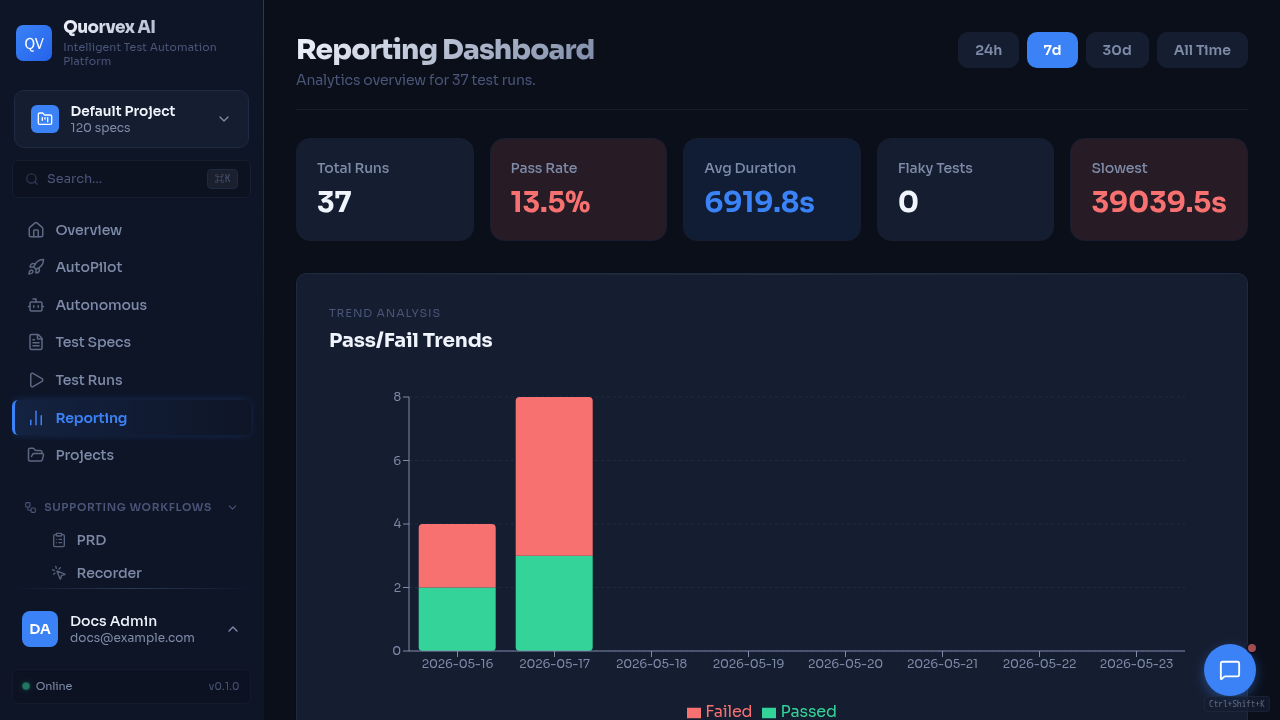The image size is (1280, 720).
Task: Expand the Docs Admin account menu chevron
Action: (233, 629)
